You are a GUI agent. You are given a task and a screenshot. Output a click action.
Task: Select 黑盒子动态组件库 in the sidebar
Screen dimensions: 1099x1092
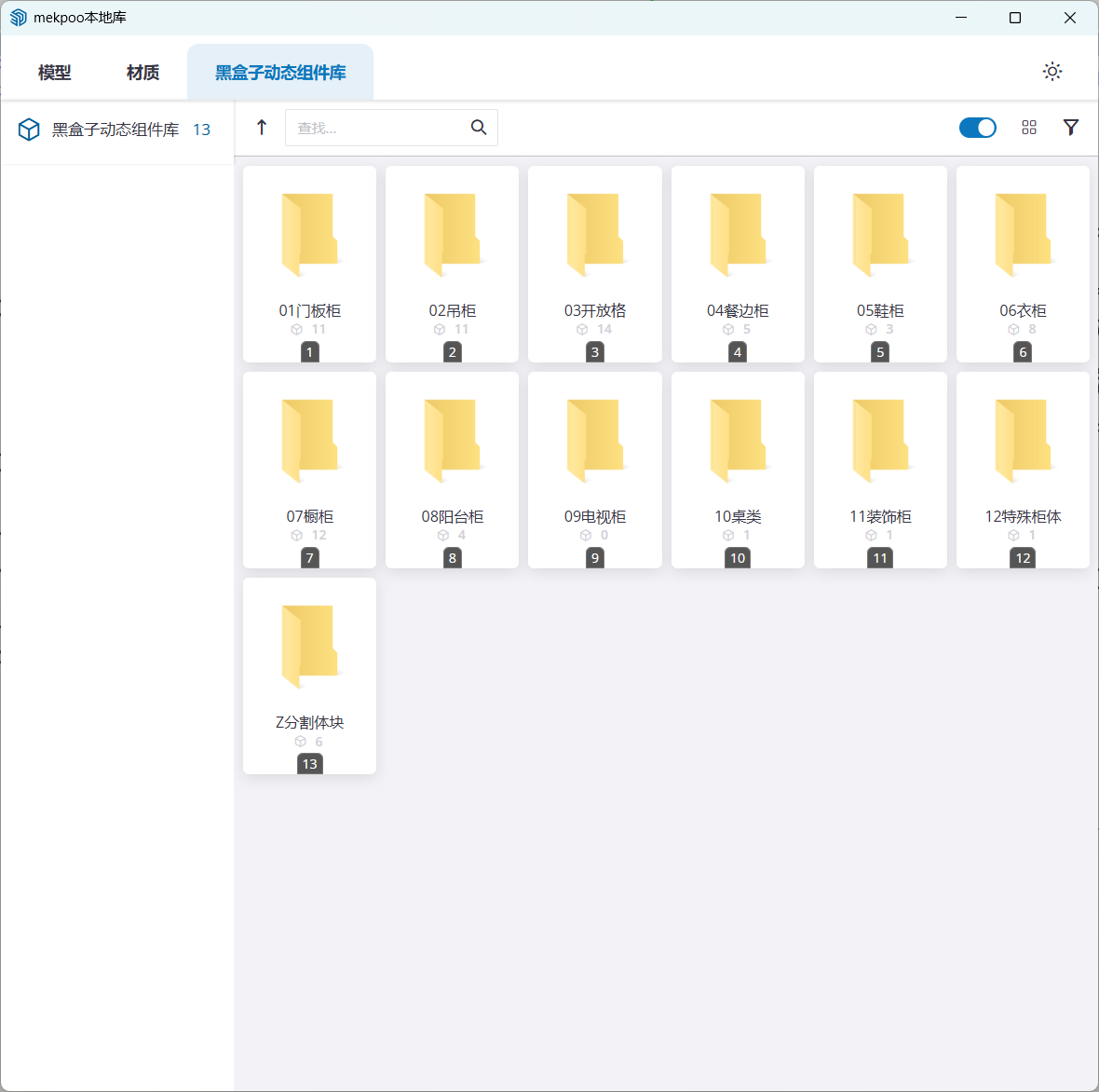click(x=115, y=130)
